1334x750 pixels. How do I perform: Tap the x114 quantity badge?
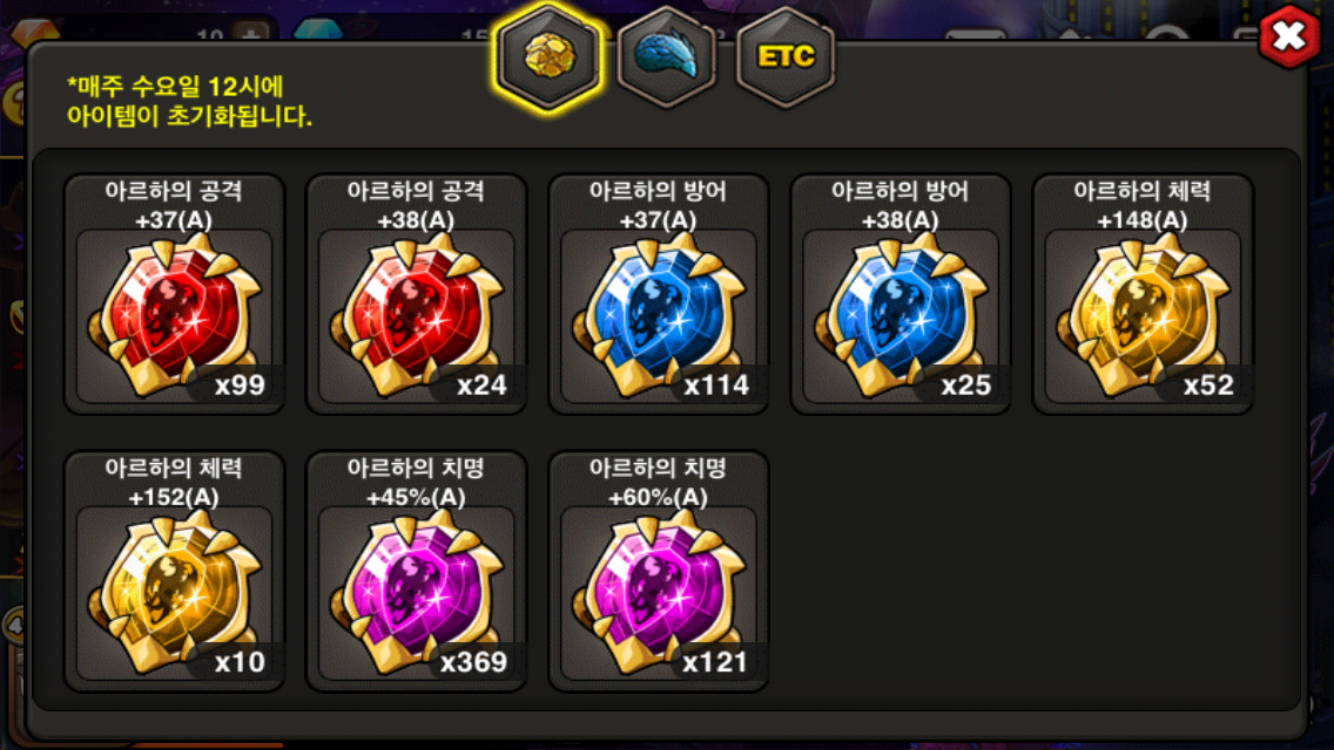pos(715,385)
